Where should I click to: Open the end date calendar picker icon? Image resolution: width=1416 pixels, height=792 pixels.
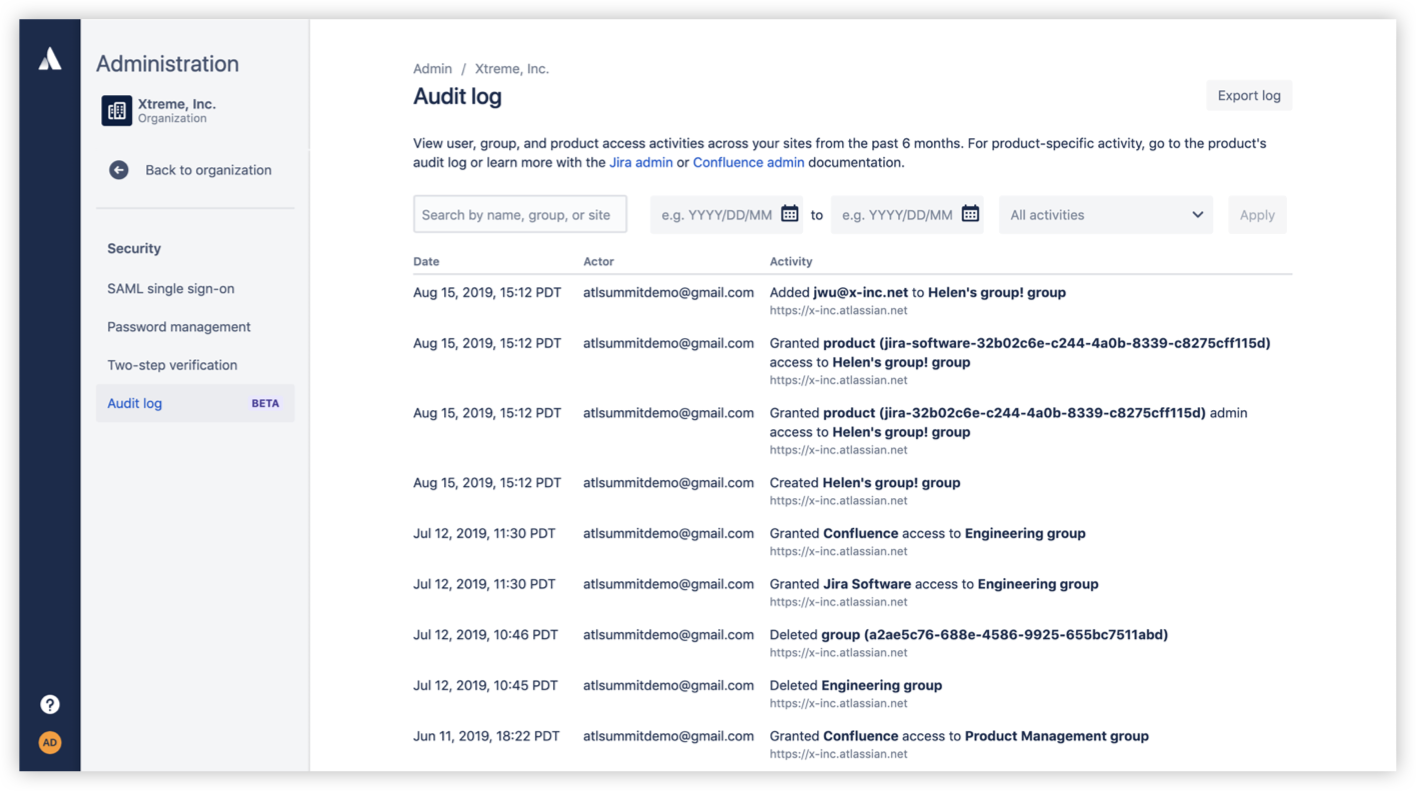(970, 214)
